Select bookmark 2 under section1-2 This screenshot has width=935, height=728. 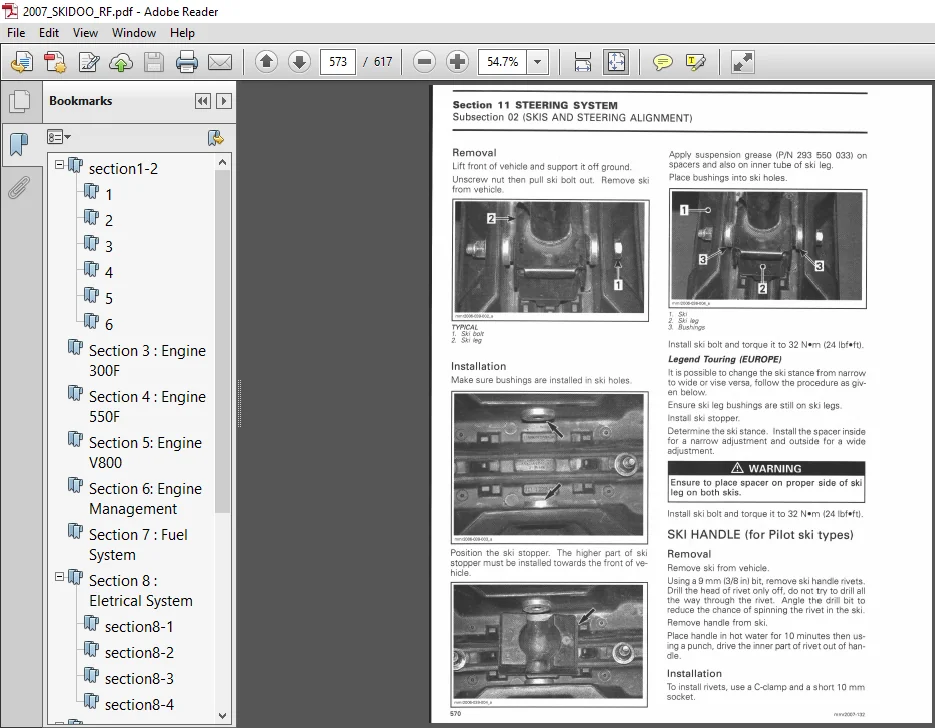(x=109, y=221)
